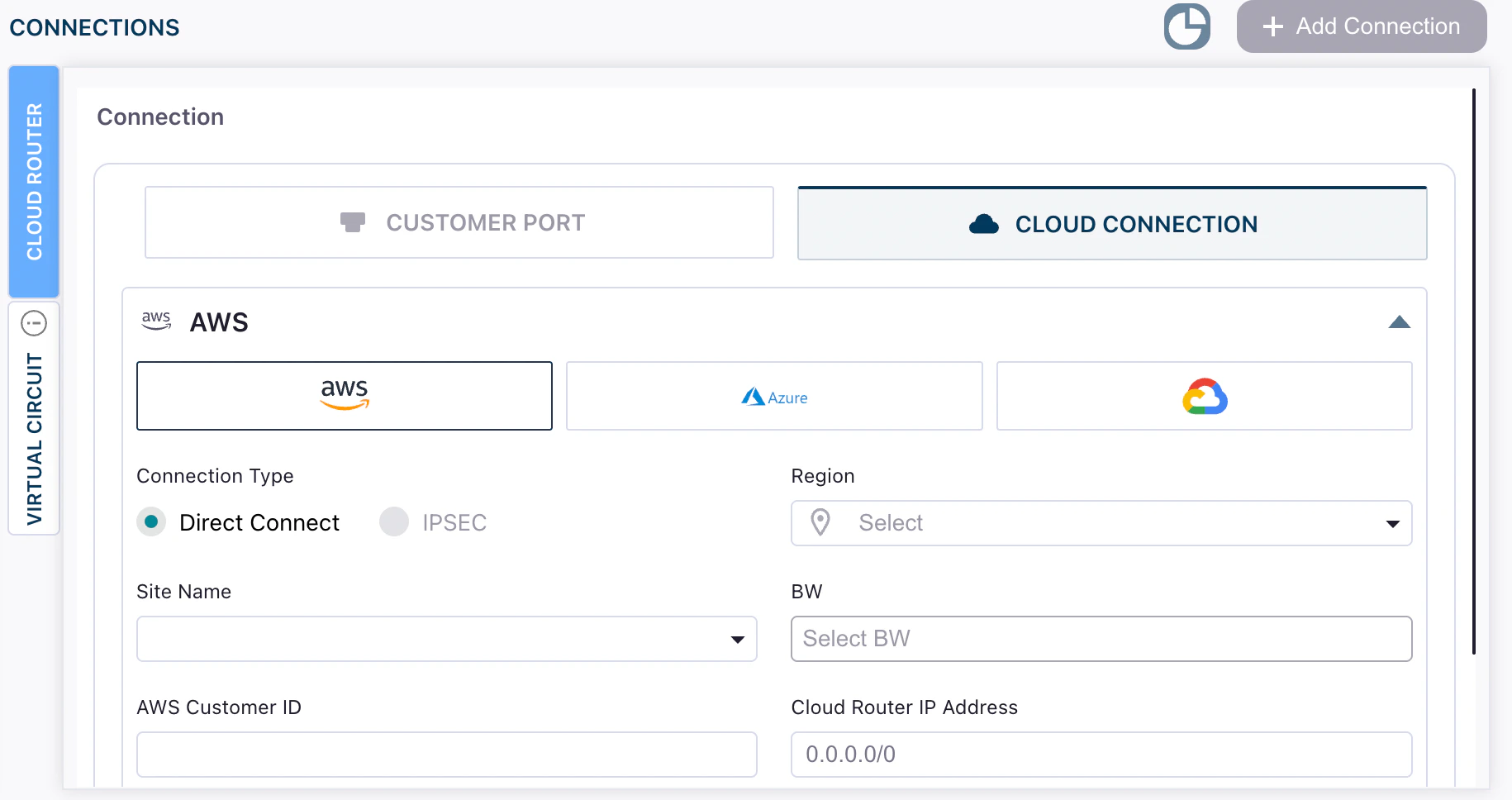1512x800 pixels.
Task: Choose the AWS cloud provider card
Action: click(345, 396)
